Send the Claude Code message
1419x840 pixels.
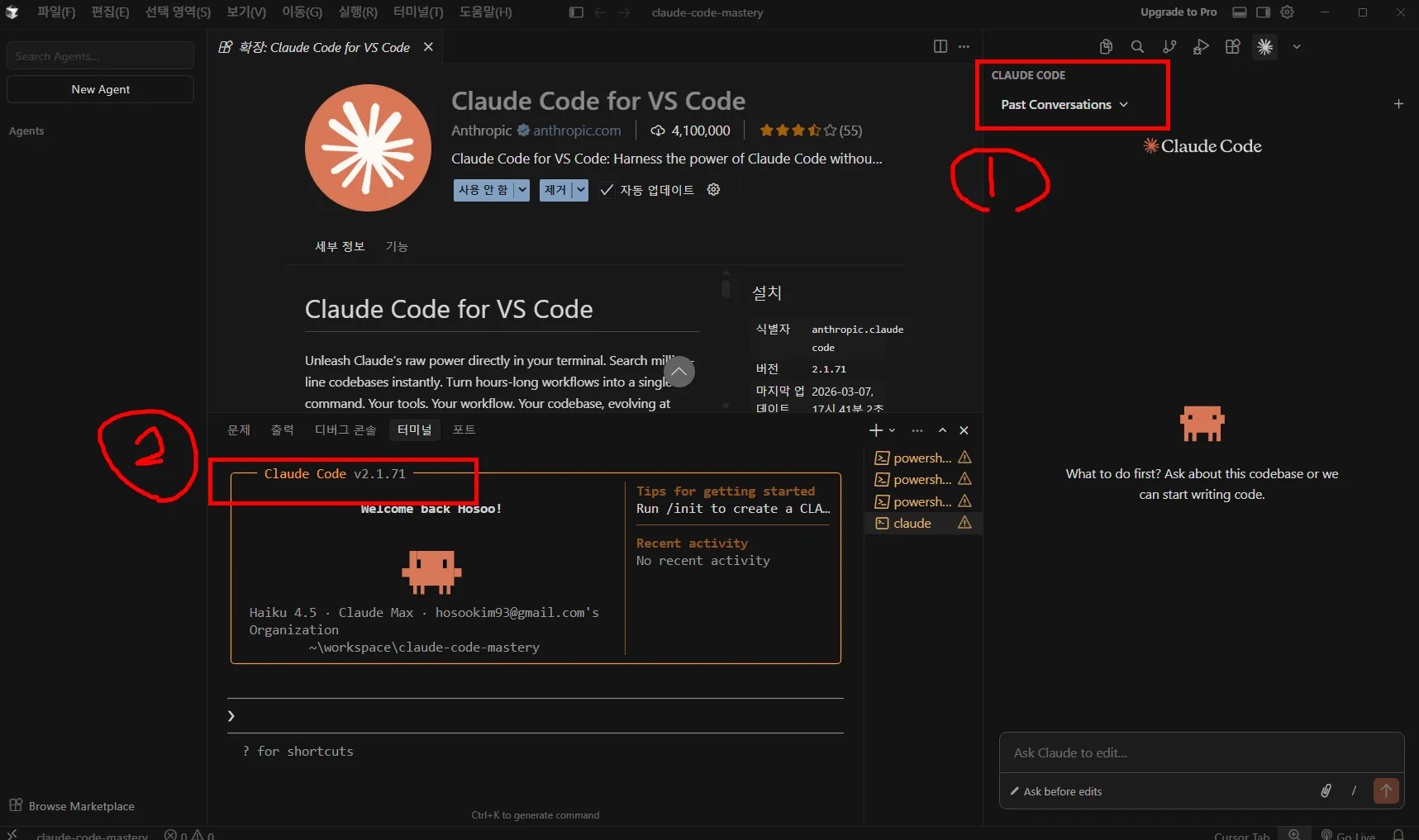click(1386, 791)
